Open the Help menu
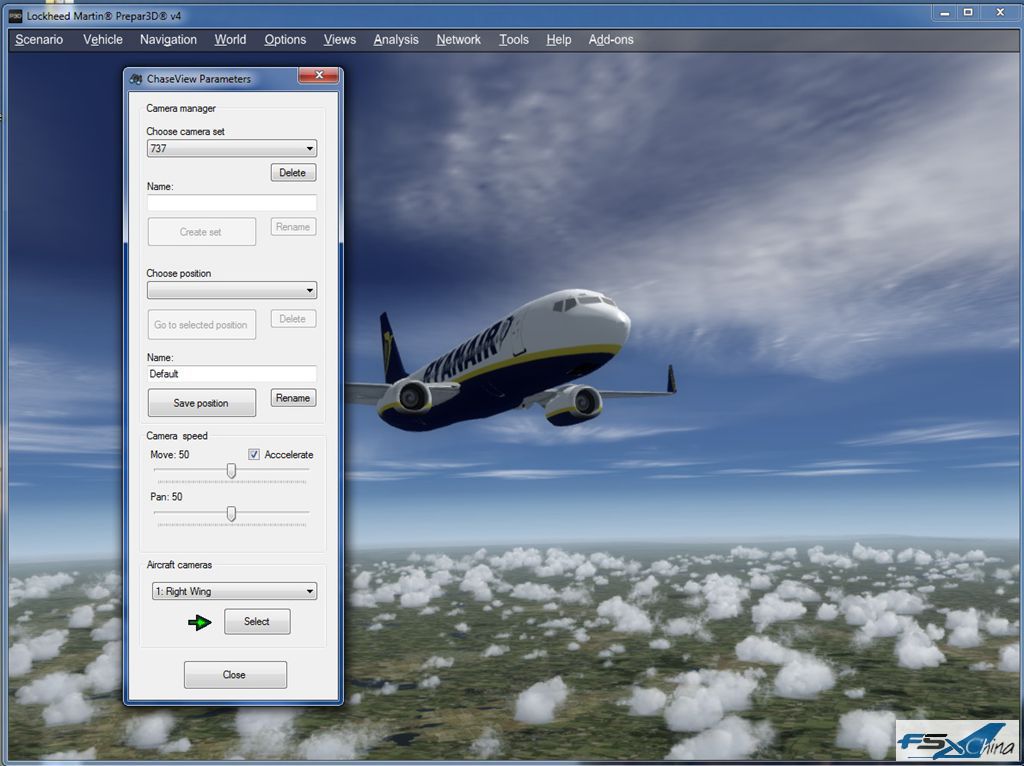The image size is (1024, 766). pyautogui.click(x=558, y=40)
